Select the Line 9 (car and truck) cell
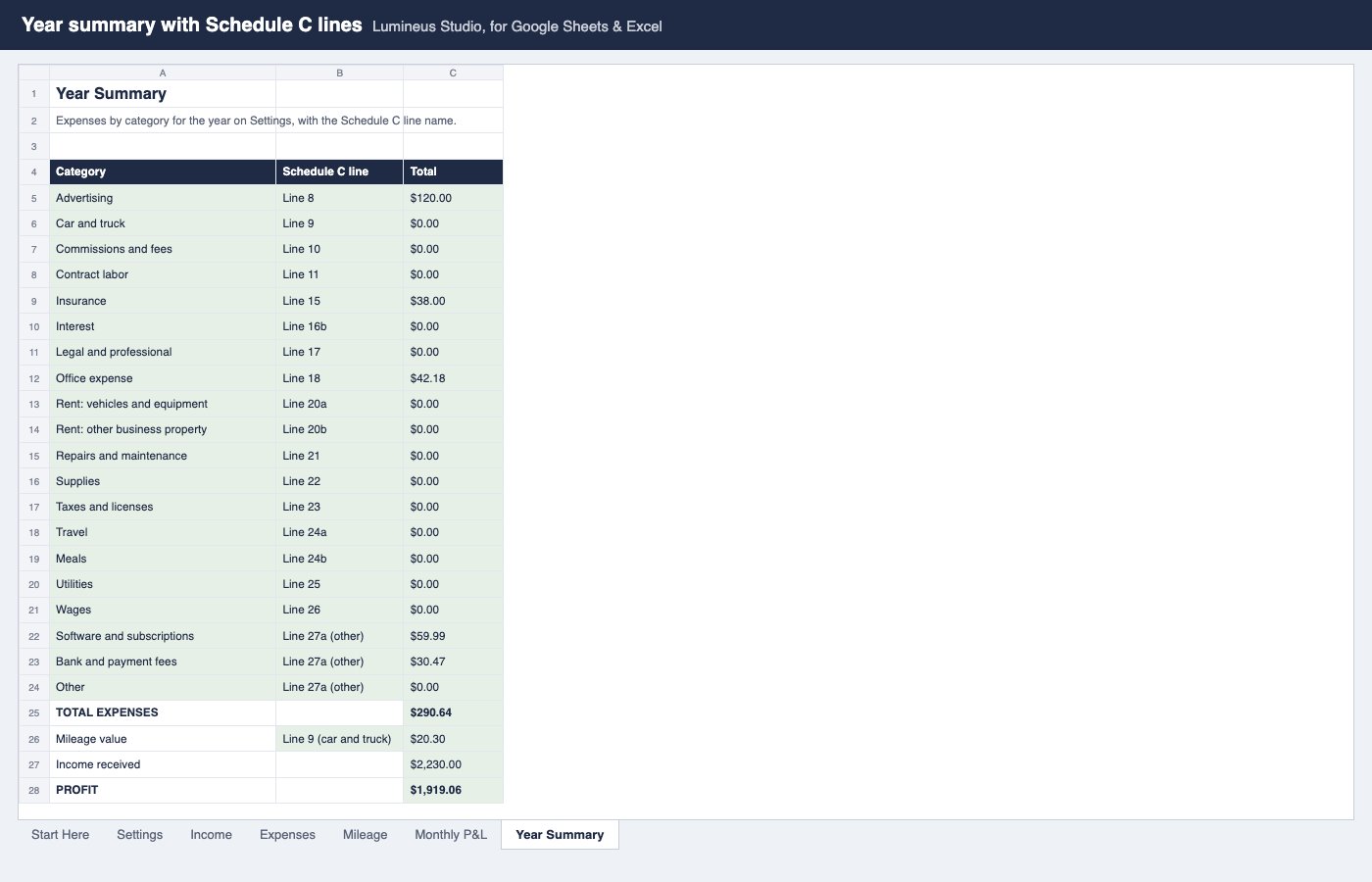 click(340, 739)
